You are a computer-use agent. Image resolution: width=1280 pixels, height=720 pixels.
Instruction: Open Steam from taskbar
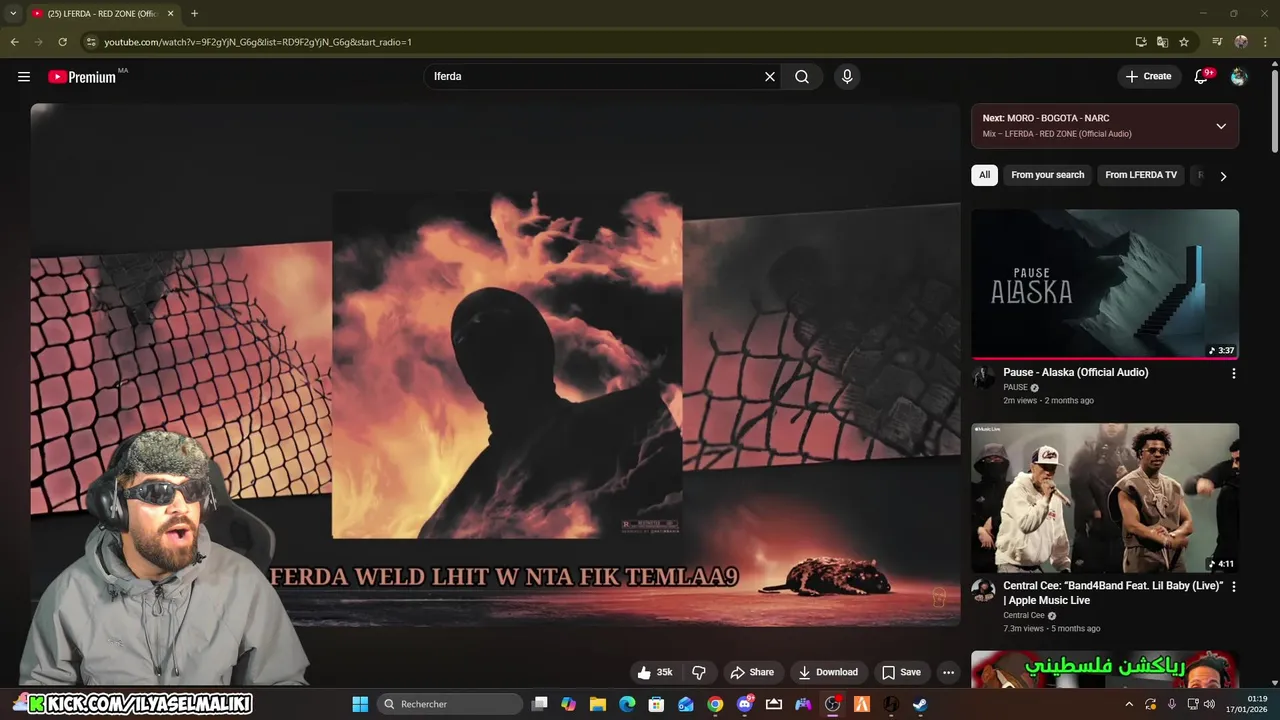[920, 704]
